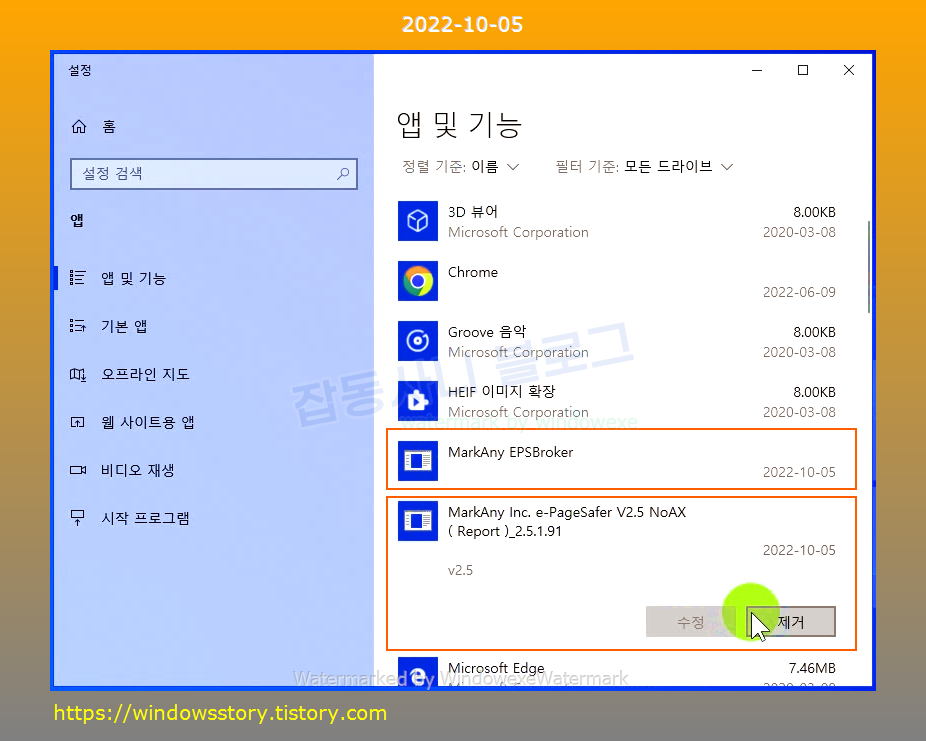Select the HEIF 이미지 확장 entry name
The image size is (926, 741).
501,391
